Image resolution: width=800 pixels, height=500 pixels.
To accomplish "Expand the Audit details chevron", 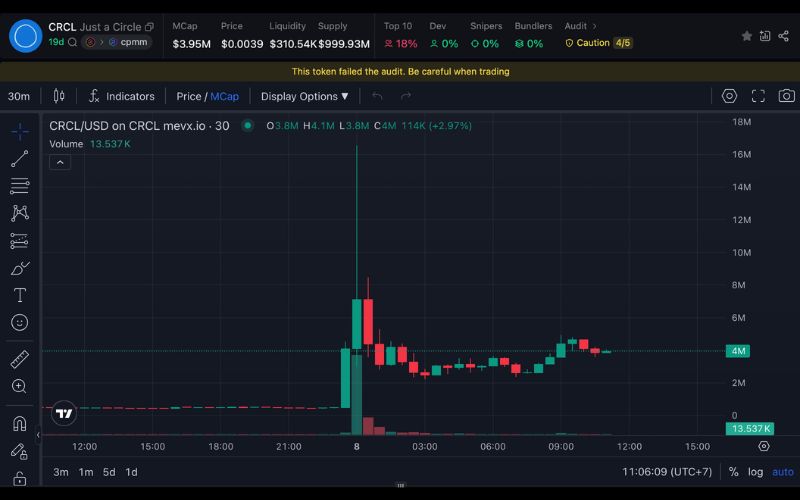I will [594, 26].
